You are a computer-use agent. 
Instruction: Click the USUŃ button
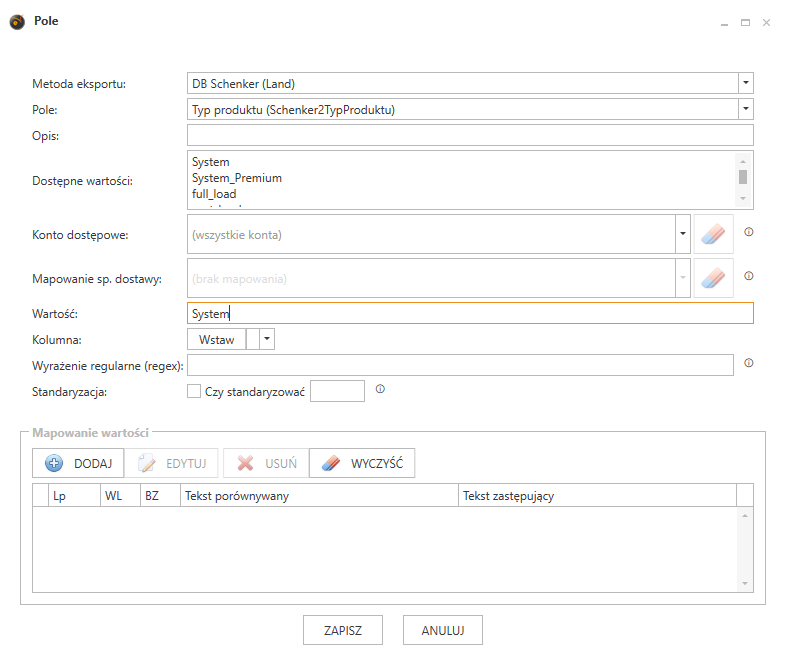tap(267, 463)
